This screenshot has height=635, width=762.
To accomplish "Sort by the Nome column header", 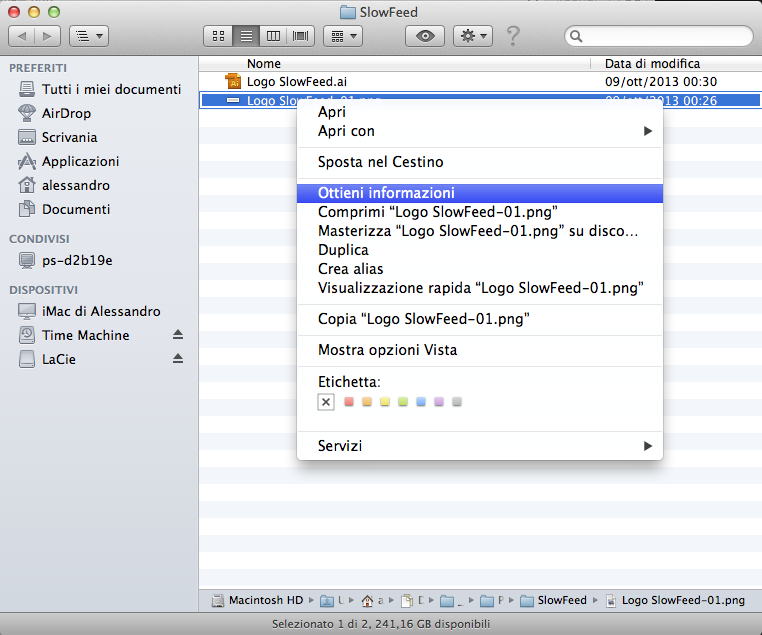I will 395,64.
